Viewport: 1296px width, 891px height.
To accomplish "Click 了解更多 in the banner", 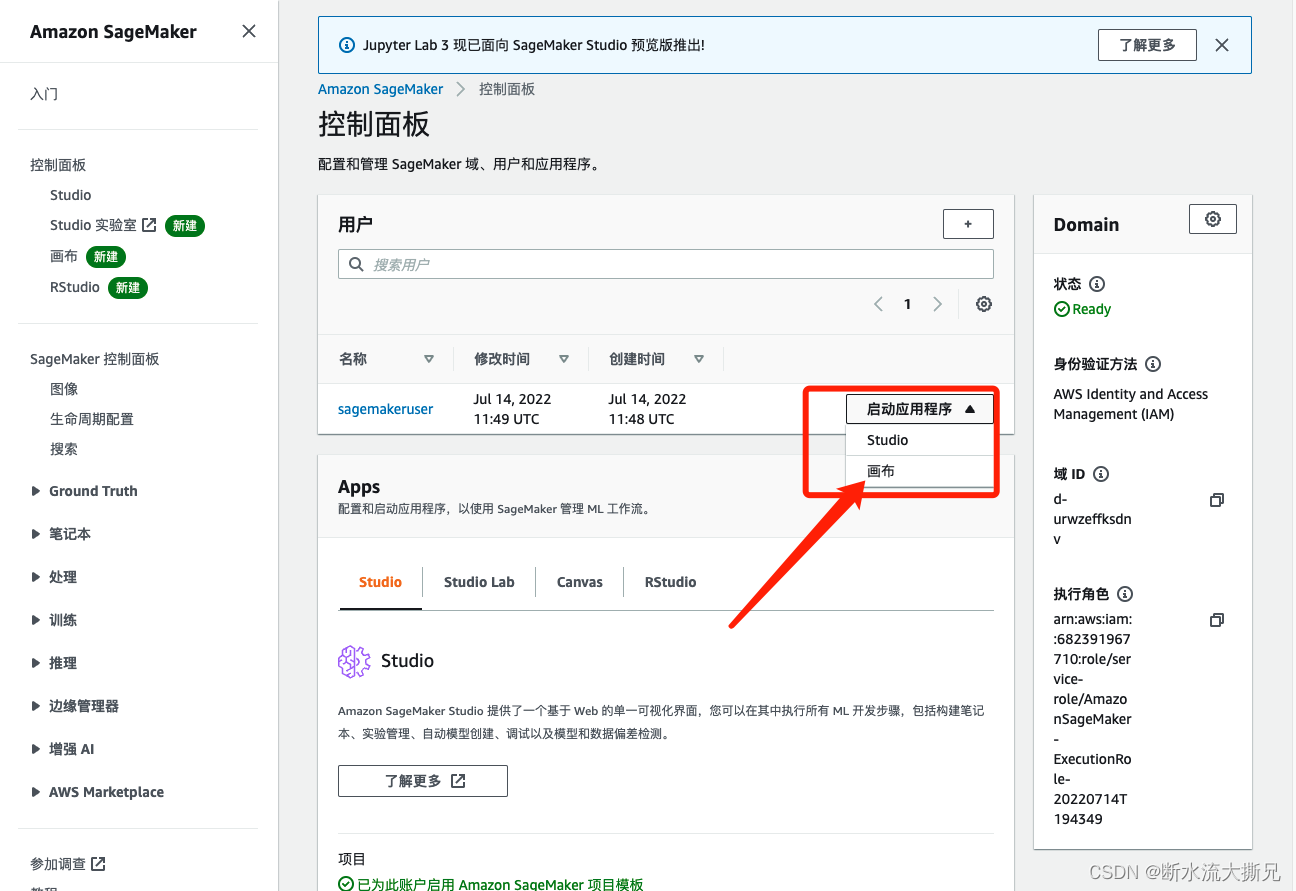I will [x=1147, y=45].
